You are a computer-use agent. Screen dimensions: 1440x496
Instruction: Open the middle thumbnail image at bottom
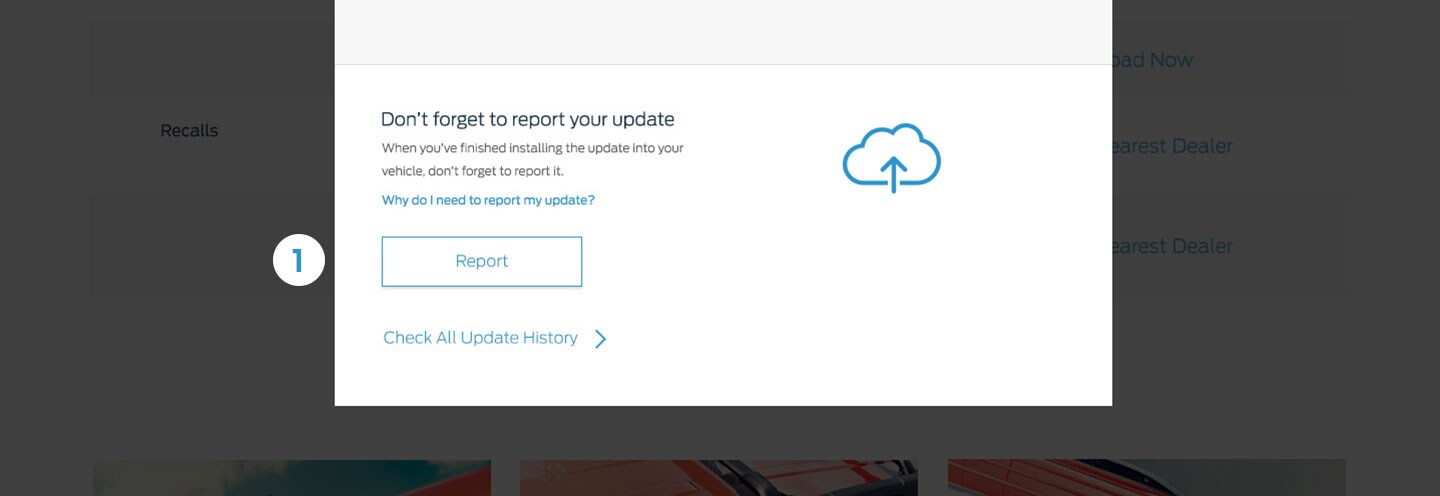pos(718,478)
